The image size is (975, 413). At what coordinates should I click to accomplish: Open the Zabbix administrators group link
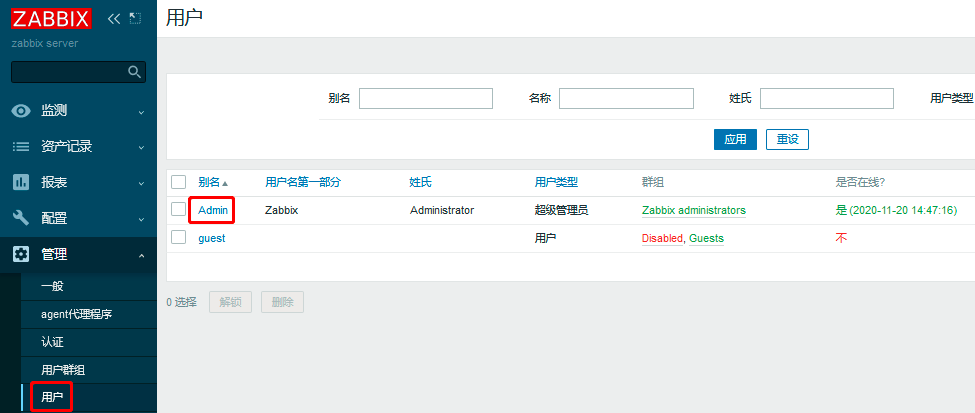[x=693, y=210]
